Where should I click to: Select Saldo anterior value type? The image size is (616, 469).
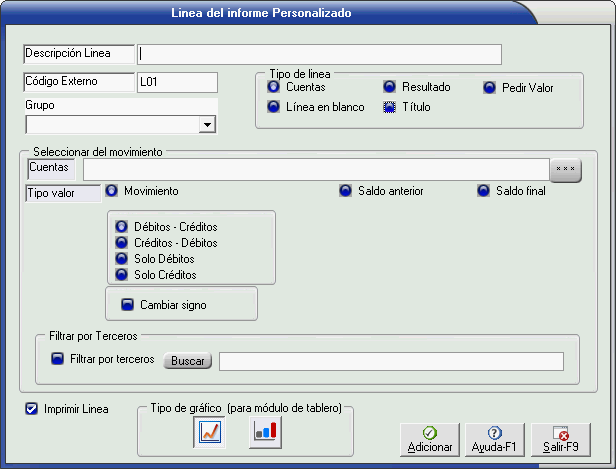click(345, 190)
